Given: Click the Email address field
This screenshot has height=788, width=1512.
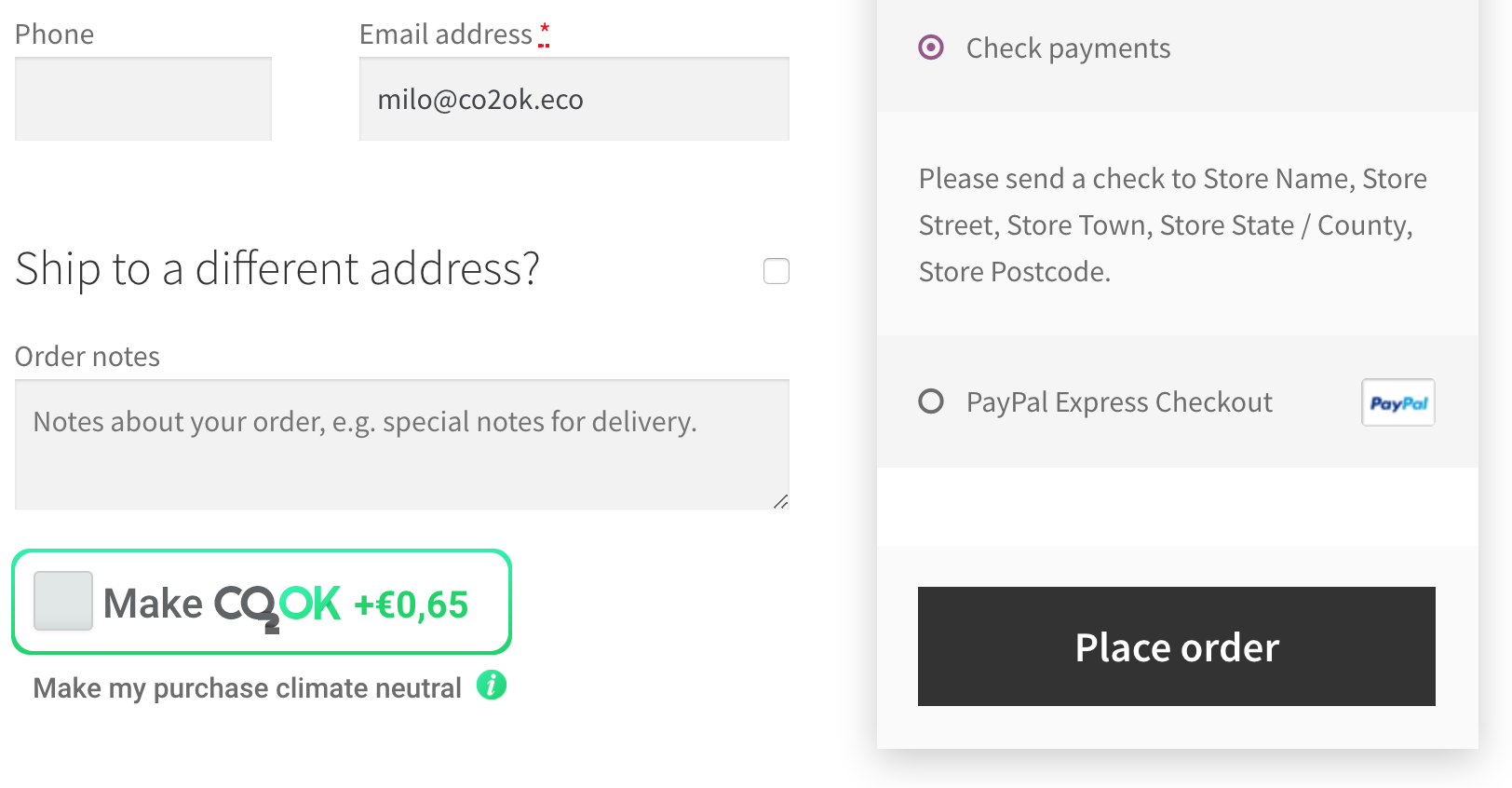Looking at the screenshot, I should click(574, 100).
